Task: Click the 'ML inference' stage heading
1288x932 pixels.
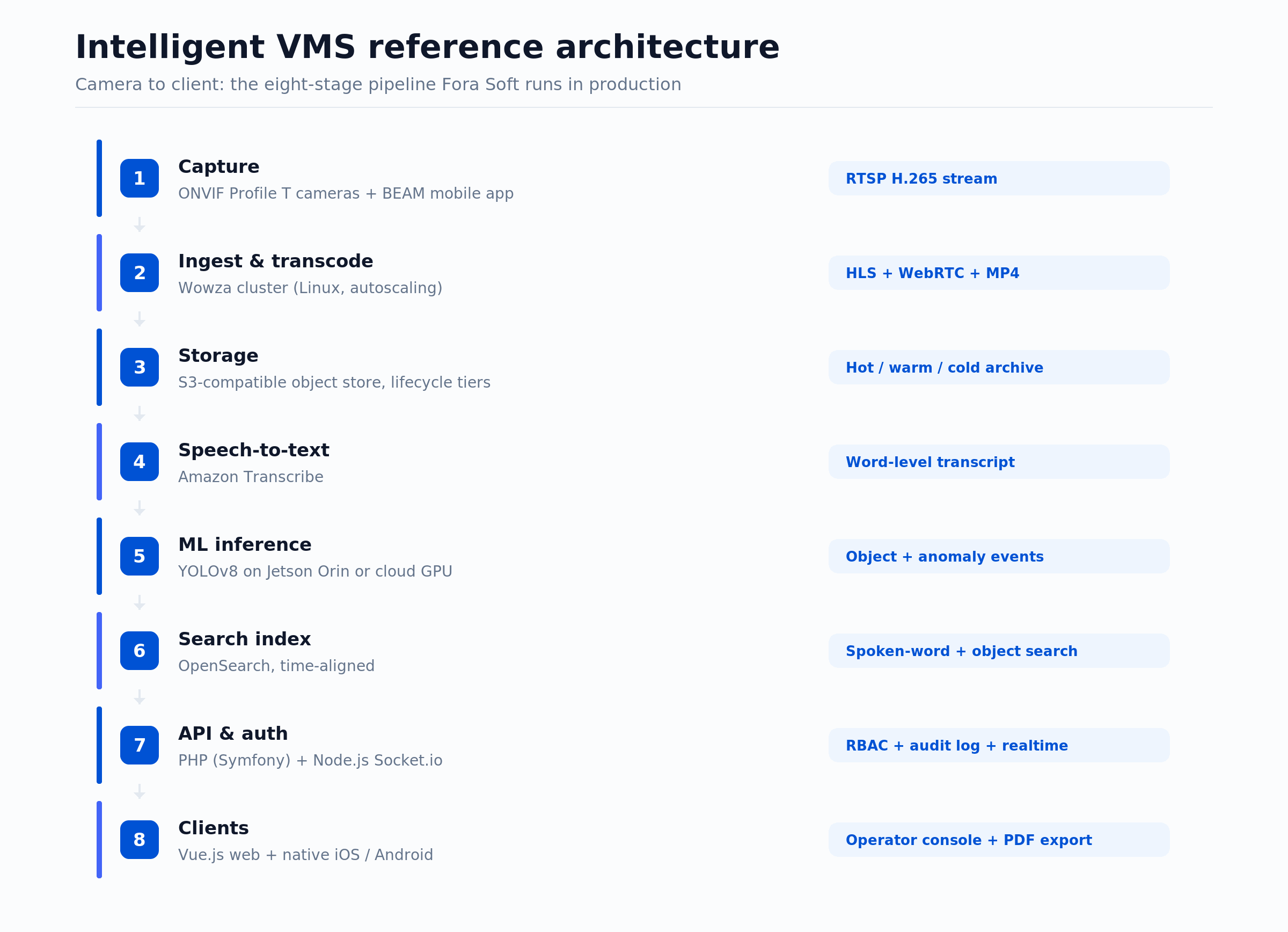Action: 245,545
